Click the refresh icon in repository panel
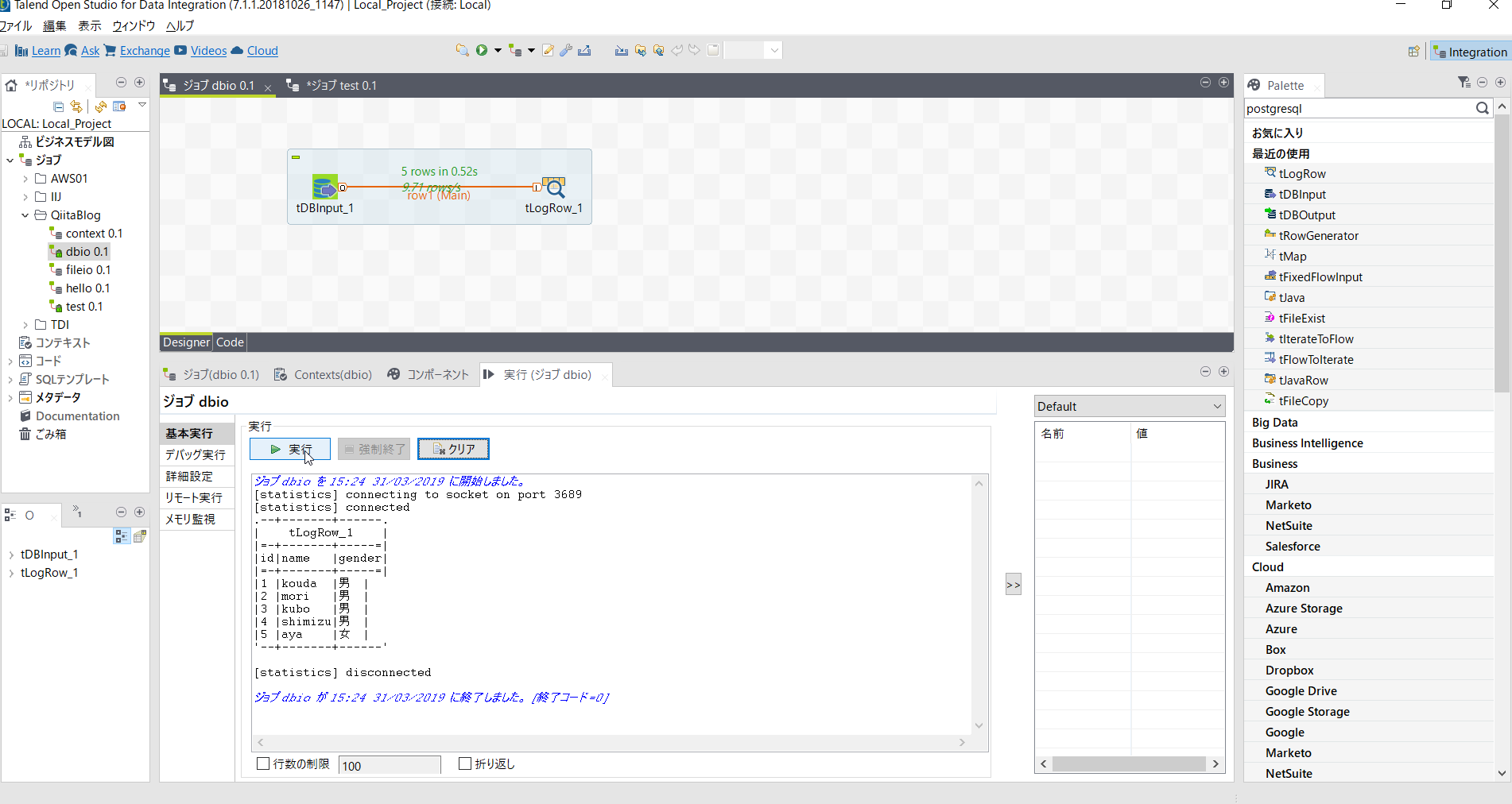Image resolution: width=1512 pixels, height=804 pixels. (x=101, y=106)
